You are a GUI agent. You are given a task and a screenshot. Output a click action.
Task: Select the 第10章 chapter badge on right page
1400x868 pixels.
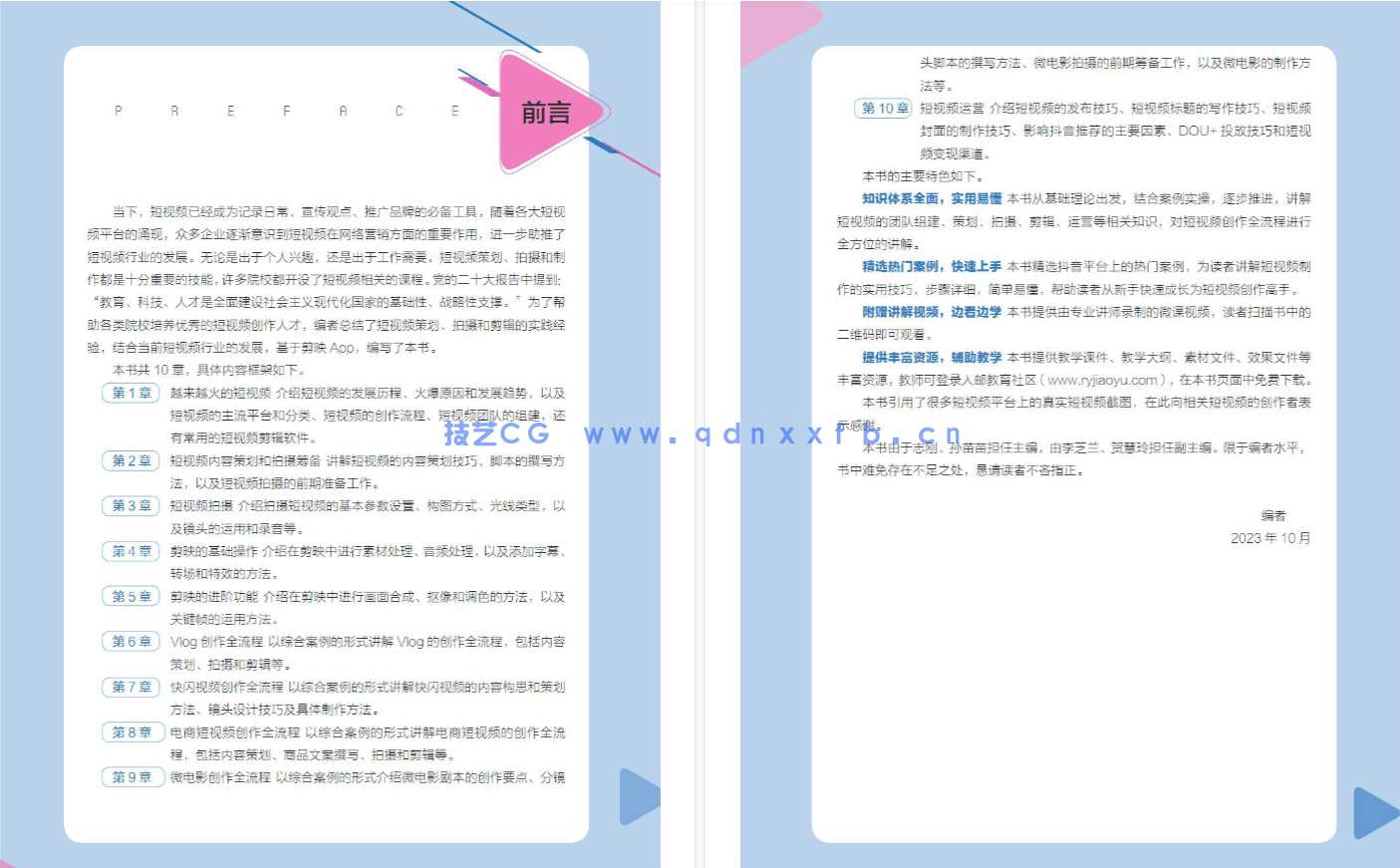[x=882, y=108]
